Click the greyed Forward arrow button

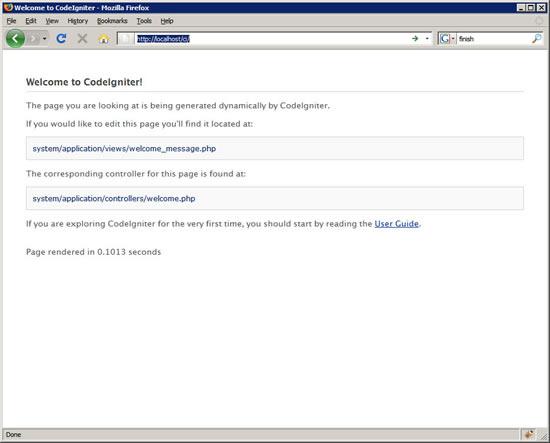pyautogui.click(x=33, y=38)
